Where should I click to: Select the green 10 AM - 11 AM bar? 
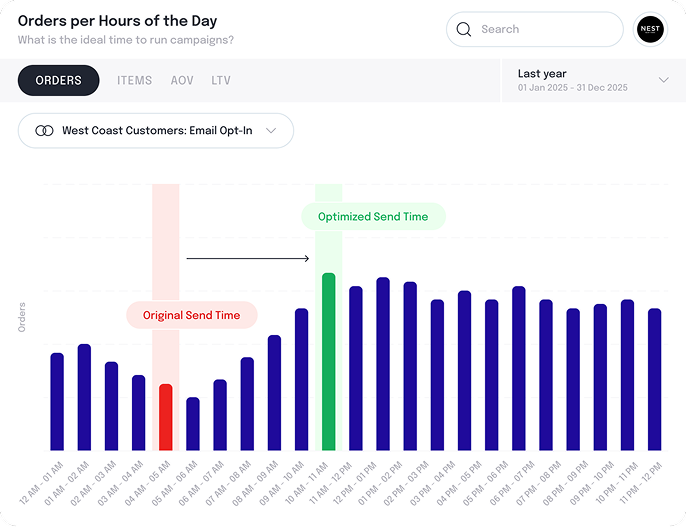(x=328, y=361)
